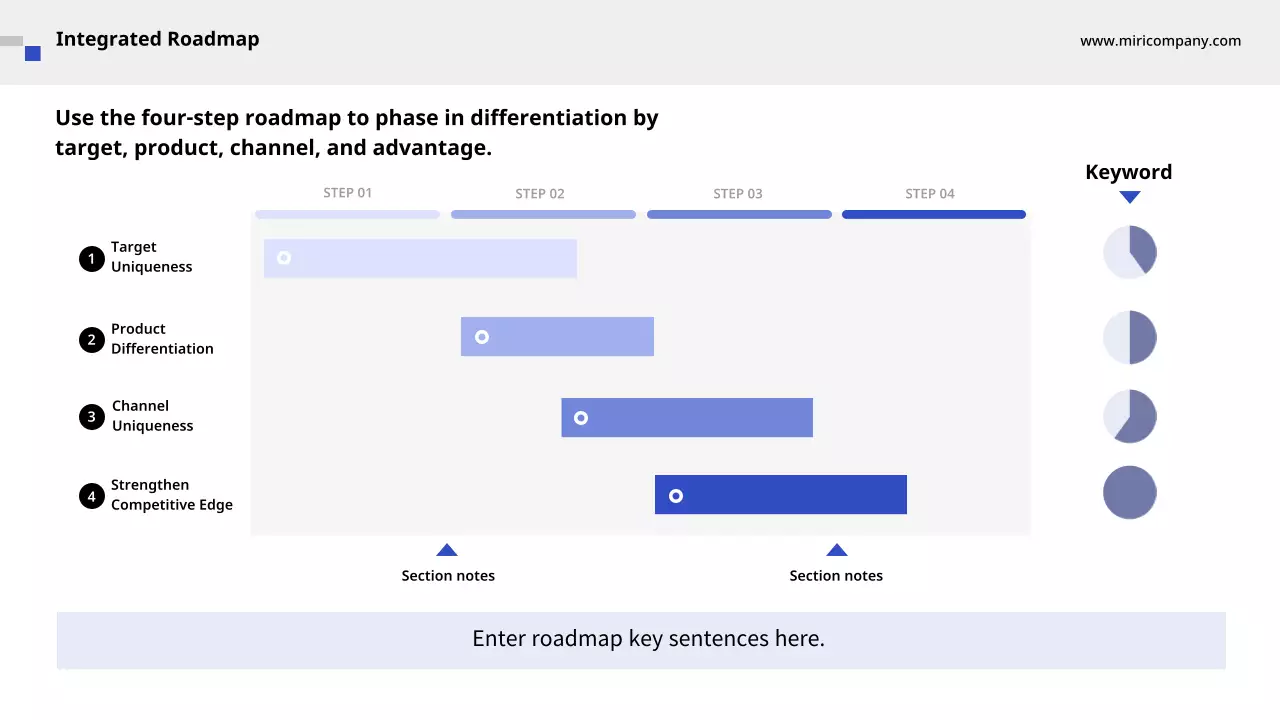Select the Channel Uniqueness pie chart
Viewport: 1280px width, 720px height.
[x=1130, y=416]
